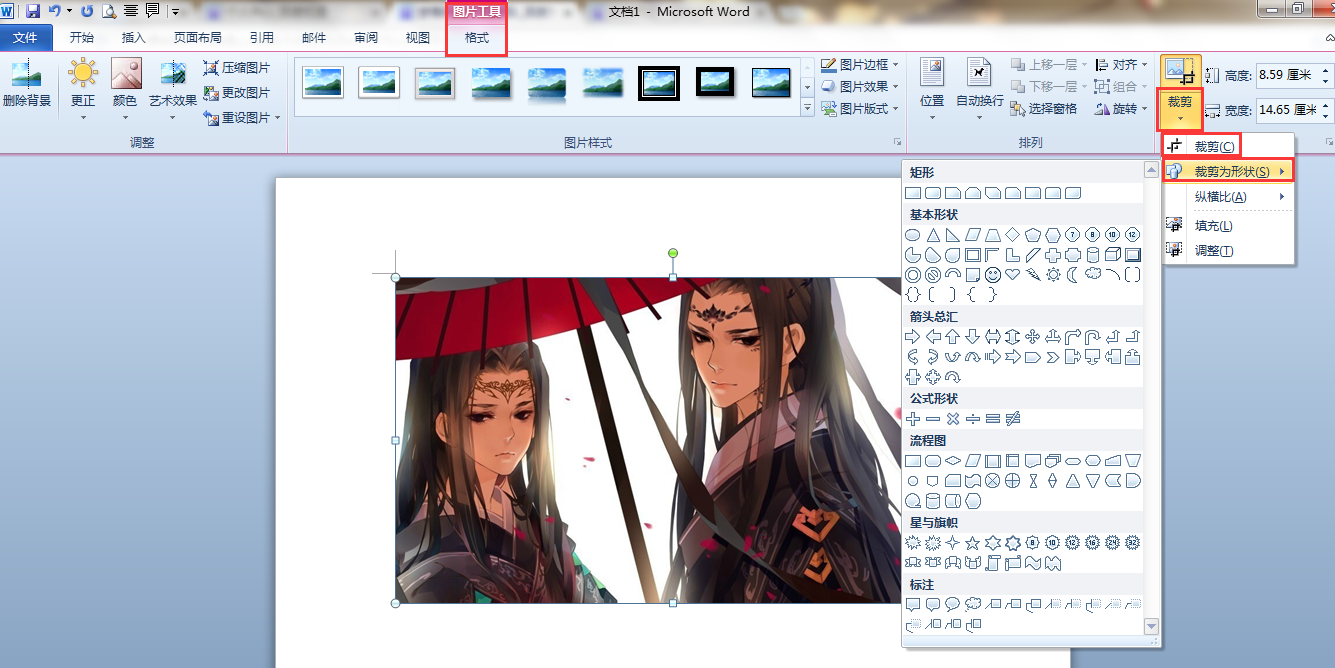Choose the five-point star shape
This screenshot has width=1335, height=668.
[x=972, y=543]
